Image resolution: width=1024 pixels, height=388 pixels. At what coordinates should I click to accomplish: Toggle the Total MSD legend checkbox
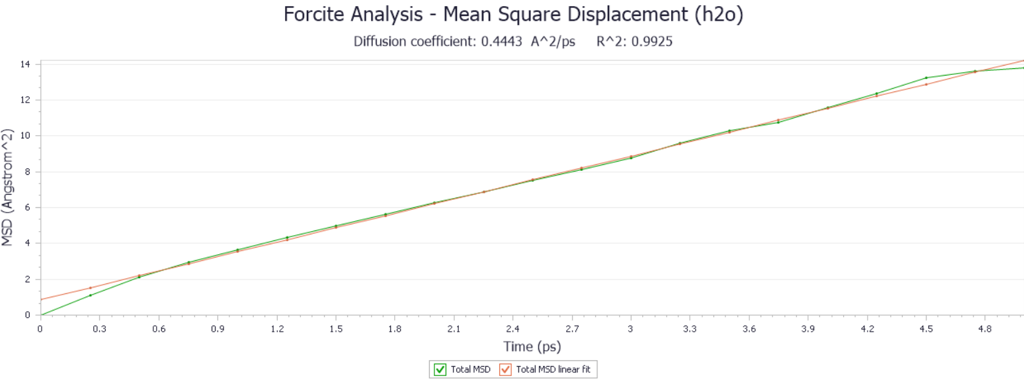click(440, 370)
